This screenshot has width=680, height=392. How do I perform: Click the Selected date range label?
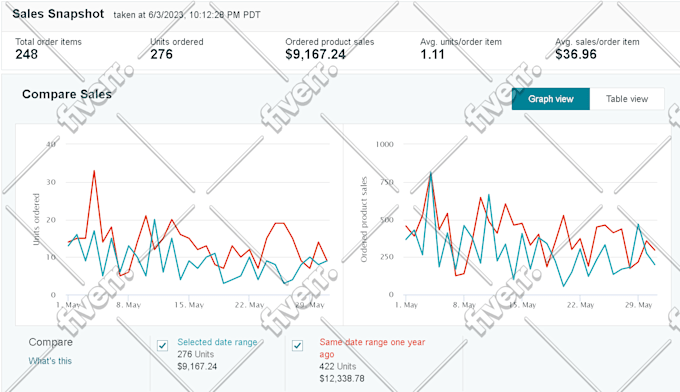point(217,342)
